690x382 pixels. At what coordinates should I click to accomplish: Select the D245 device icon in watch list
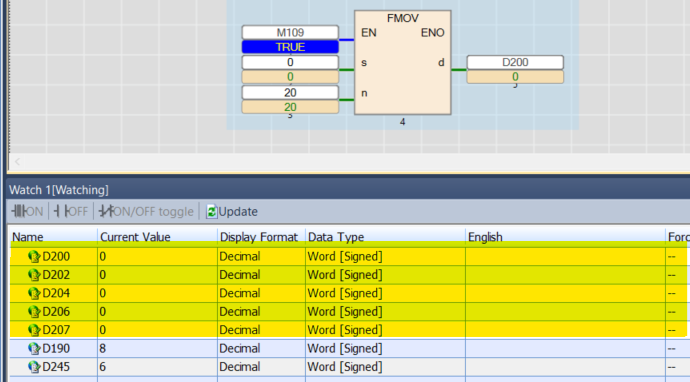click(x=34, y=367)
